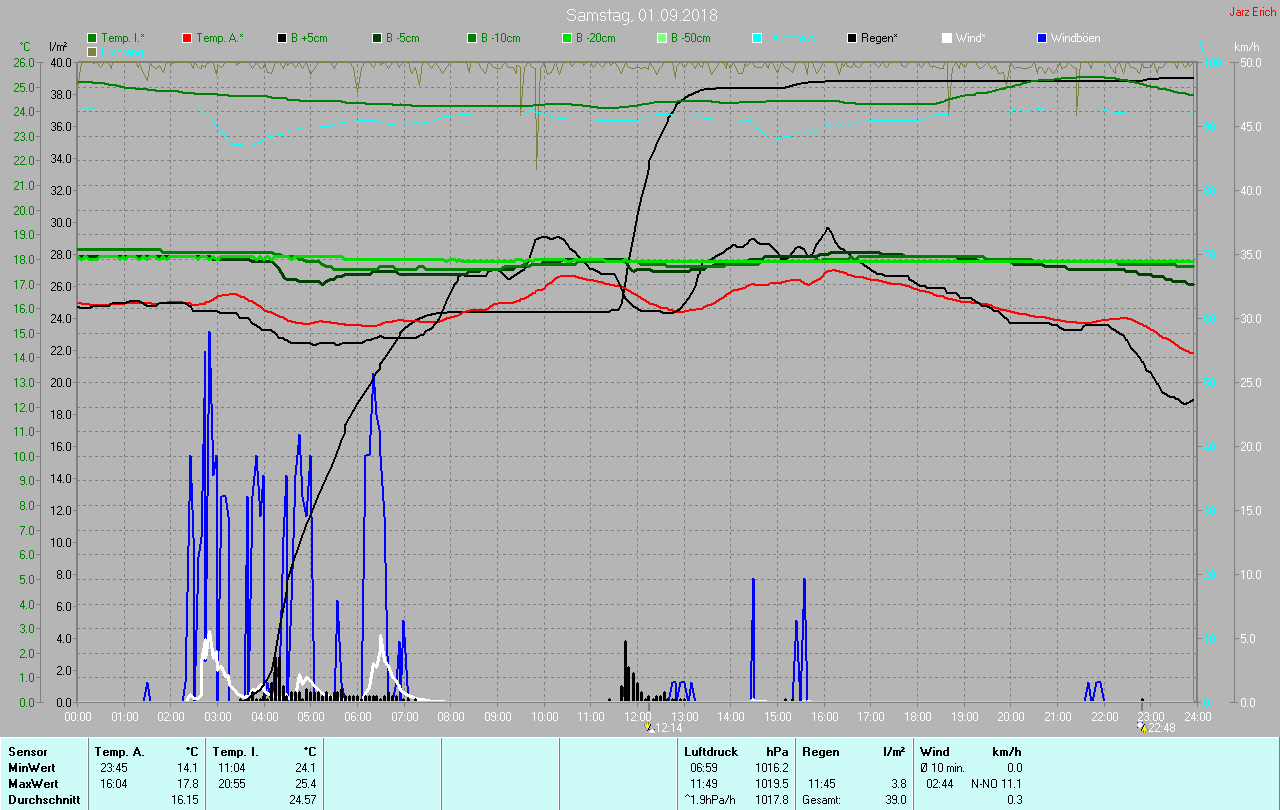Click the B -50cm legend square
This screenshot has width=1280, height=810.
tap(662, 38)
